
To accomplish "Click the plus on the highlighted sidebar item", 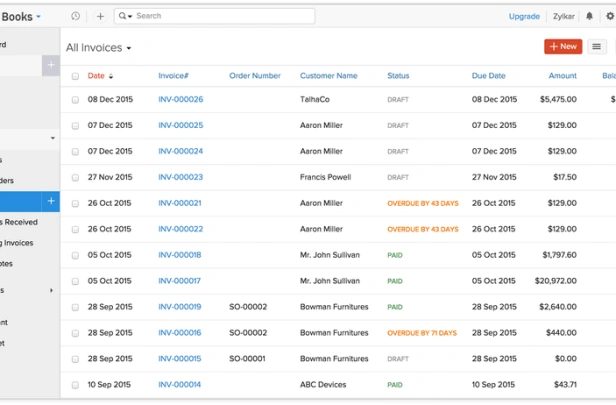I will click(51, 201).
